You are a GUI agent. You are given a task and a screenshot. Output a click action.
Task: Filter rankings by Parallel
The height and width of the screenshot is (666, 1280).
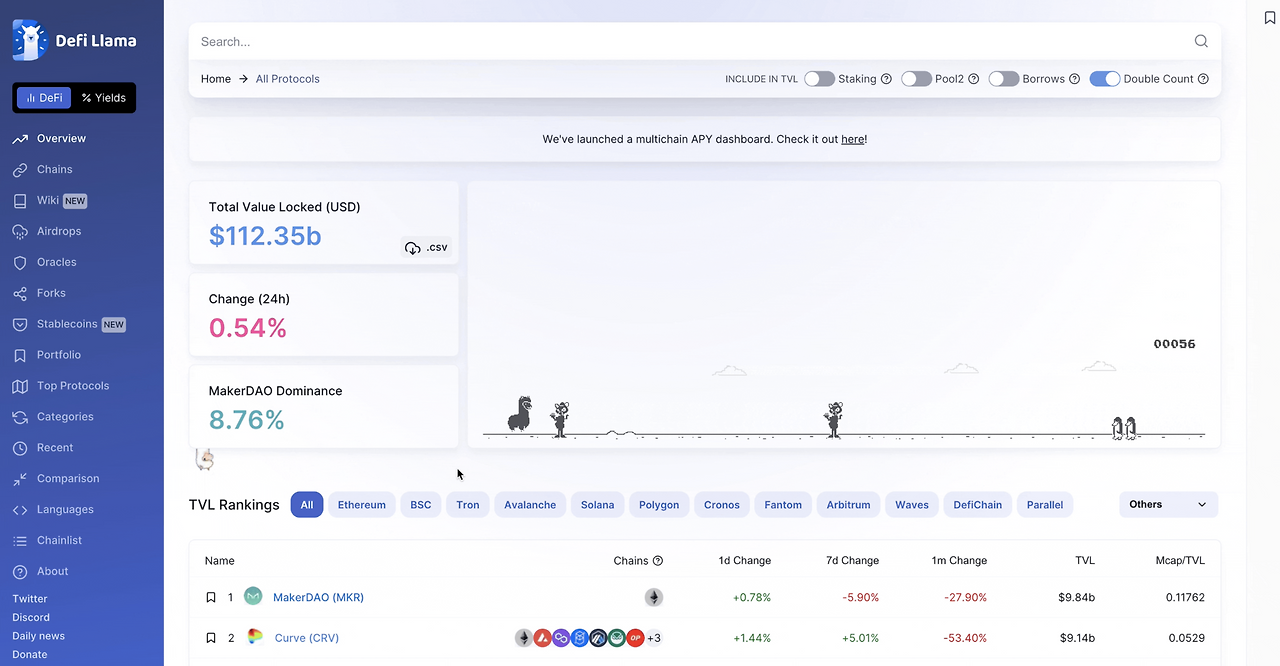(x=1045, y=505)
